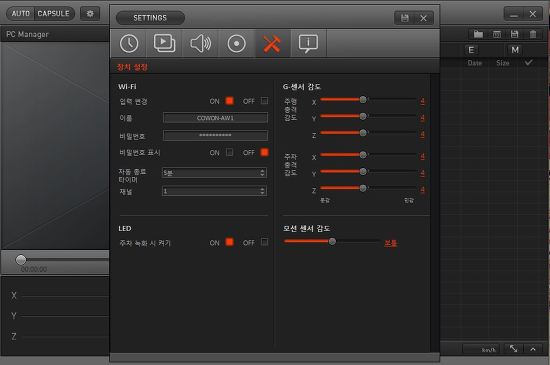The height and width of the screenshot is (365, 550).
Task: Select the M filter button
Action: 515,50
